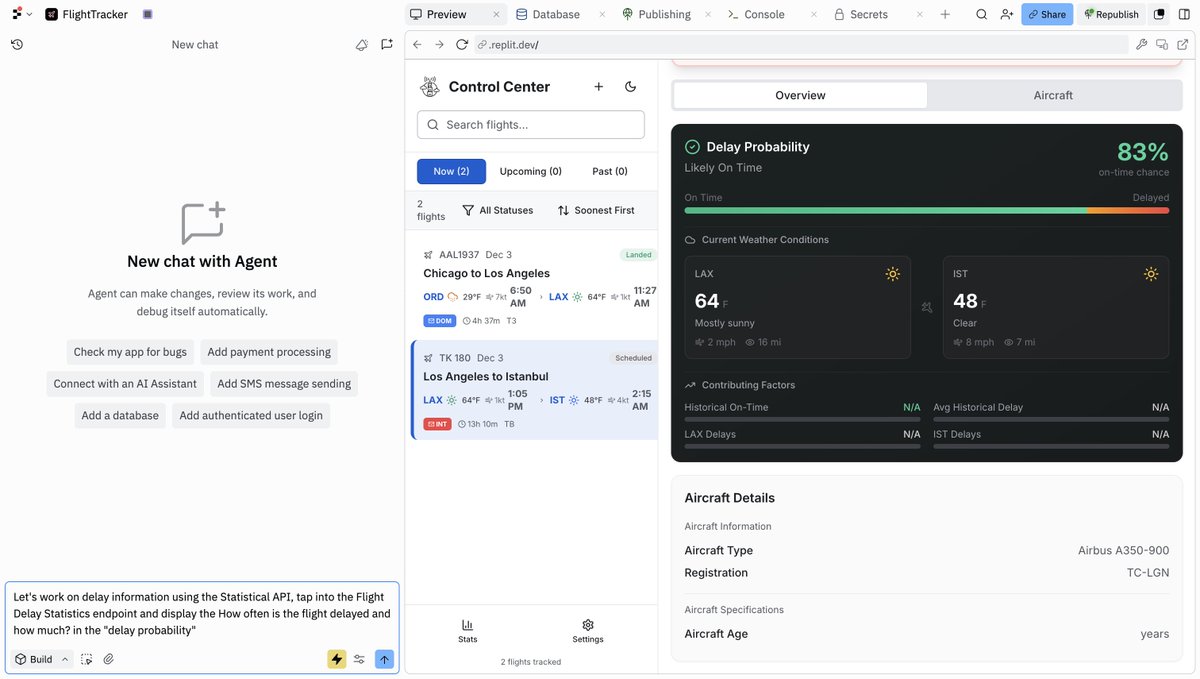
Task: Click the Search flights field
Action: 531,125
